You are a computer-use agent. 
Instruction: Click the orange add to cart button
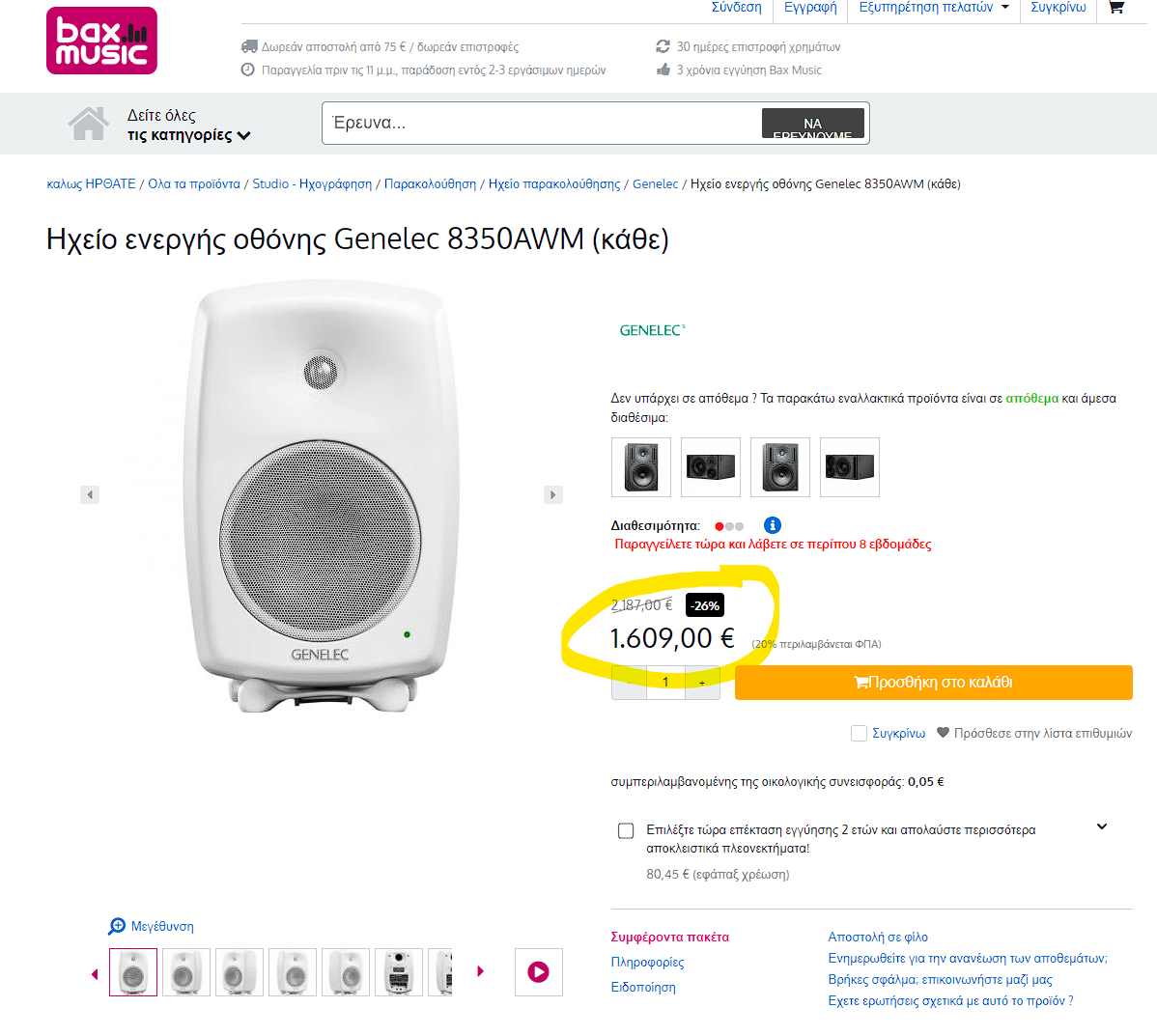click(x=933, y=683)
